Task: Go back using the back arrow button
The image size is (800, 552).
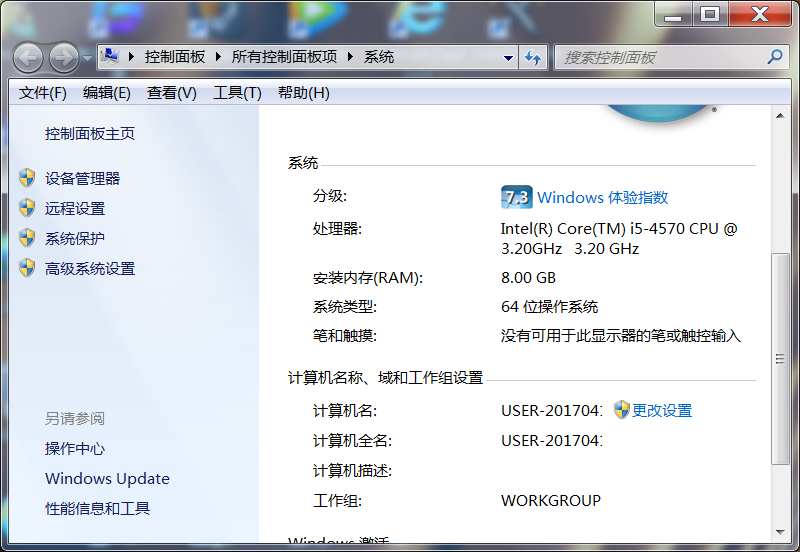Action: [28, 58]
